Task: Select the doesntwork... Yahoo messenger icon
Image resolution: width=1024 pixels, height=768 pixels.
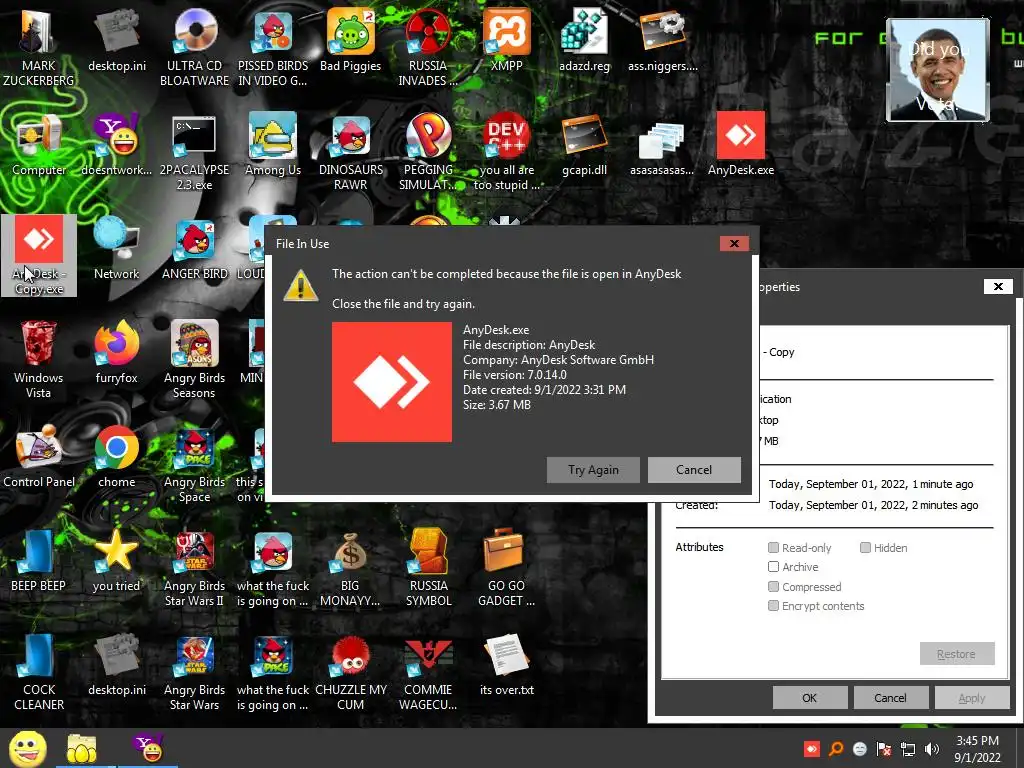Action: 116,145
